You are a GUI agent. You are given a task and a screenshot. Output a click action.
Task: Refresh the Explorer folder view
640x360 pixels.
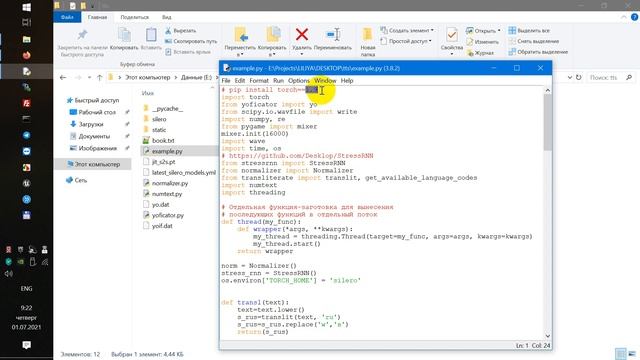pos(578,77)
